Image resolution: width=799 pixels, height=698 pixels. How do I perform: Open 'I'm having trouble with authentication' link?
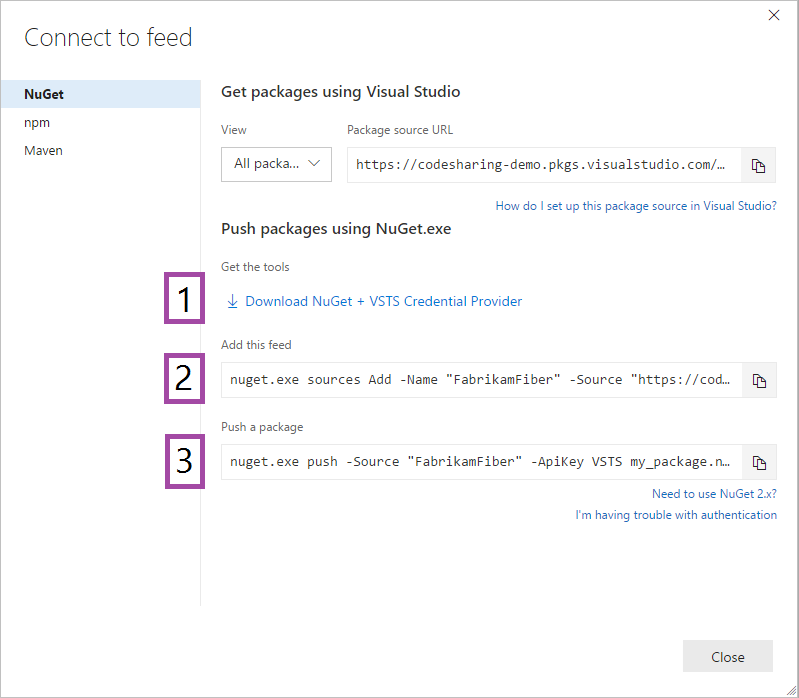[x=676, y=515]
